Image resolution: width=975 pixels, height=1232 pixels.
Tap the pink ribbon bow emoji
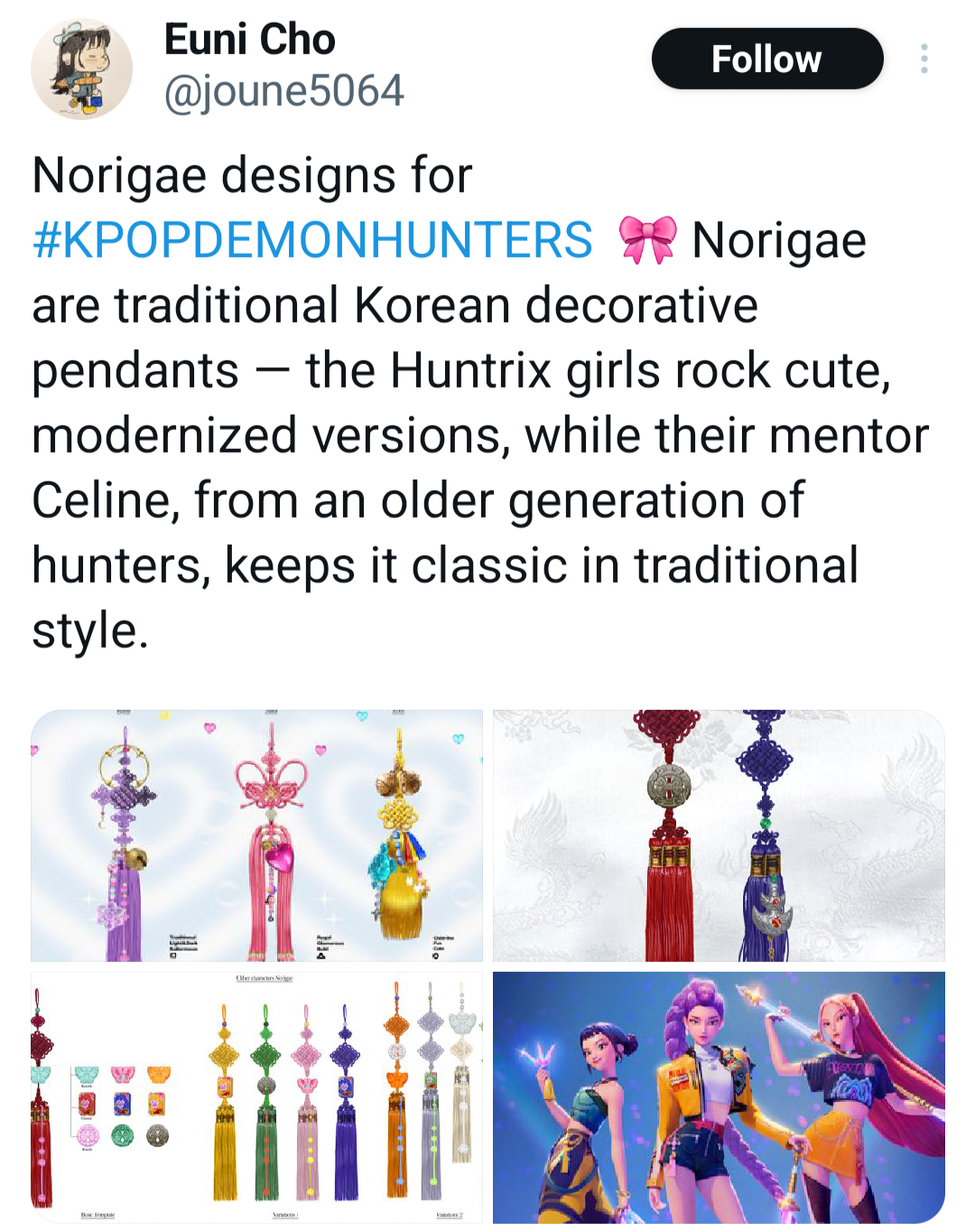pos(647,240)
